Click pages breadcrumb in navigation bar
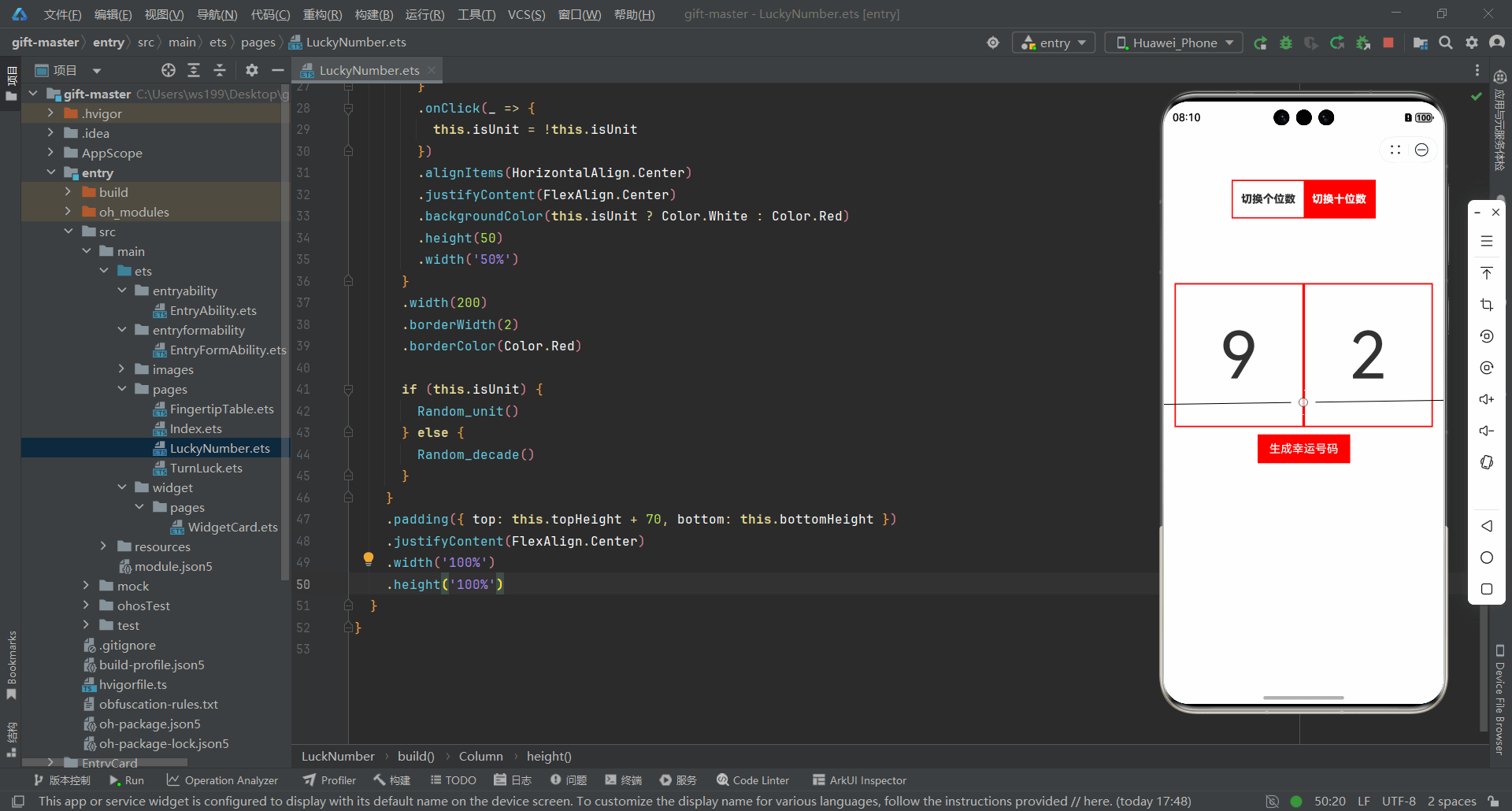Image resolution: width=1512 pixels, height=811 pixels. [258, 43]
